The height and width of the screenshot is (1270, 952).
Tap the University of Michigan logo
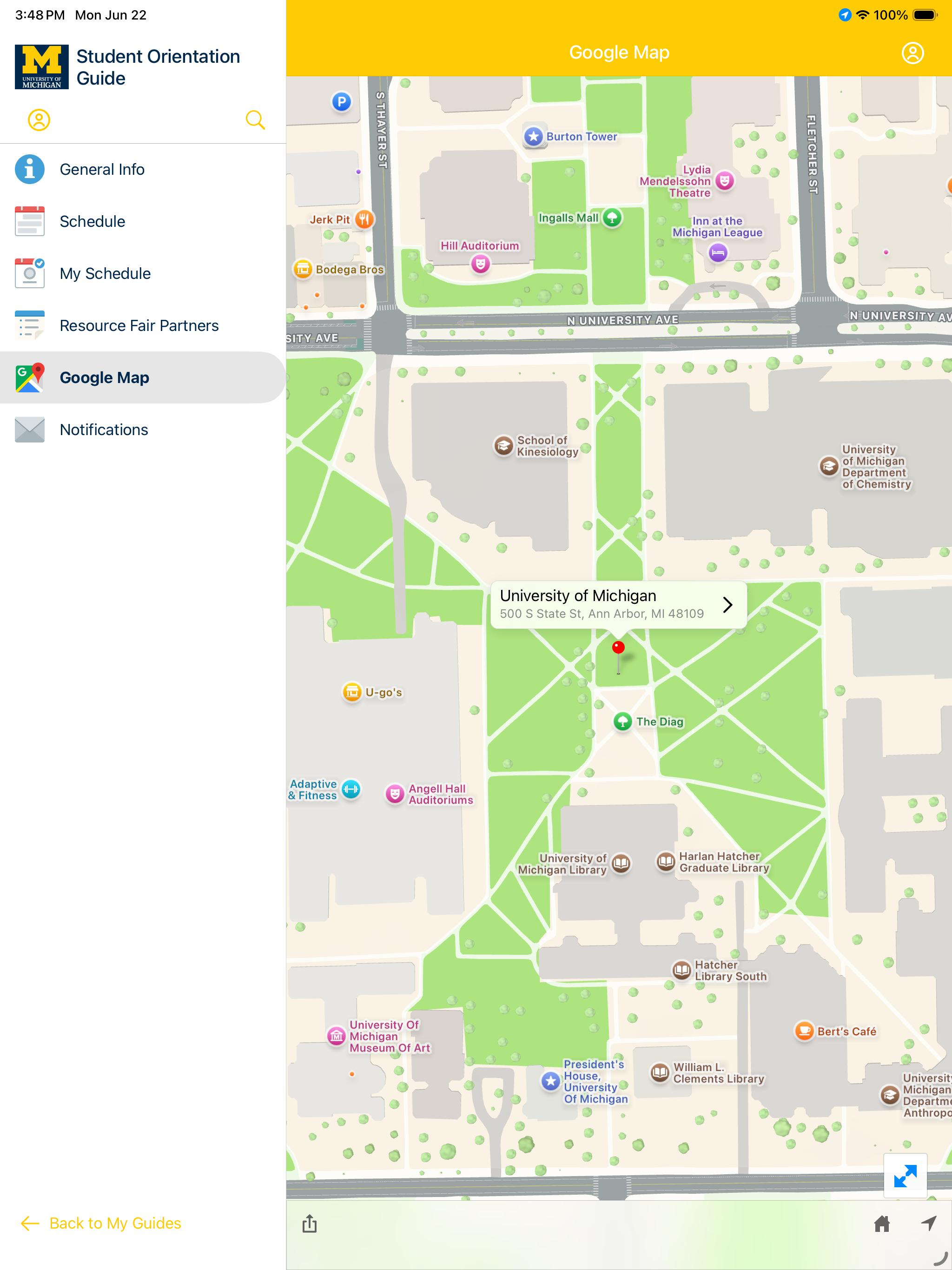(x=42, y=67)
